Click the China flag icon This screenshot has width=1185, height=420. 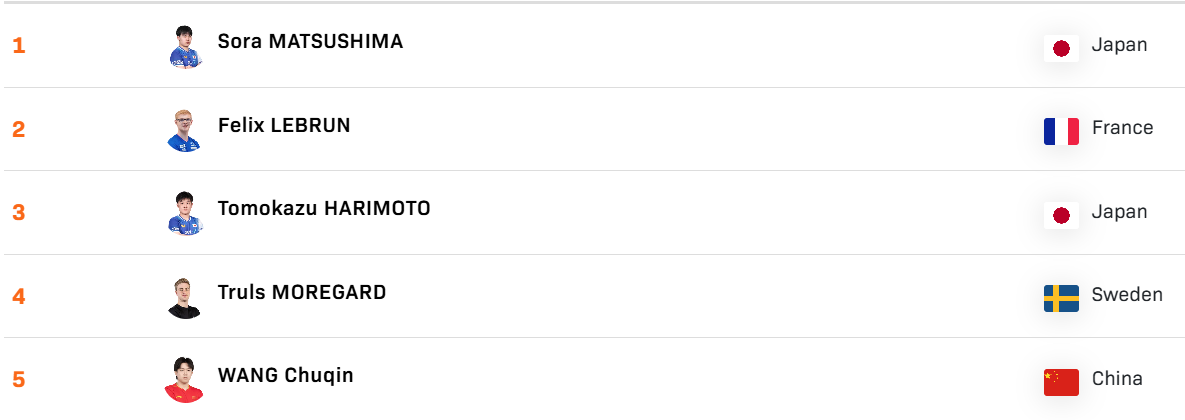[1061, 382]
